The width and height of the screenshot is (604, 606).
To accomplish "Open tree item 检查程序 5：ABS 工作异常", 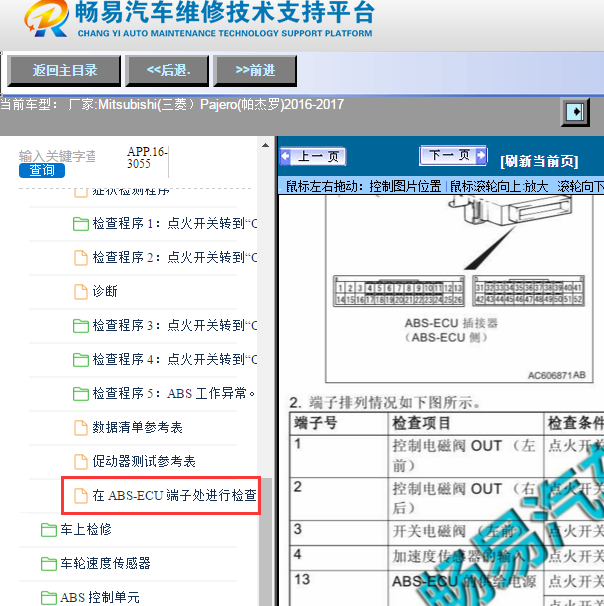I will click(174, 393).
